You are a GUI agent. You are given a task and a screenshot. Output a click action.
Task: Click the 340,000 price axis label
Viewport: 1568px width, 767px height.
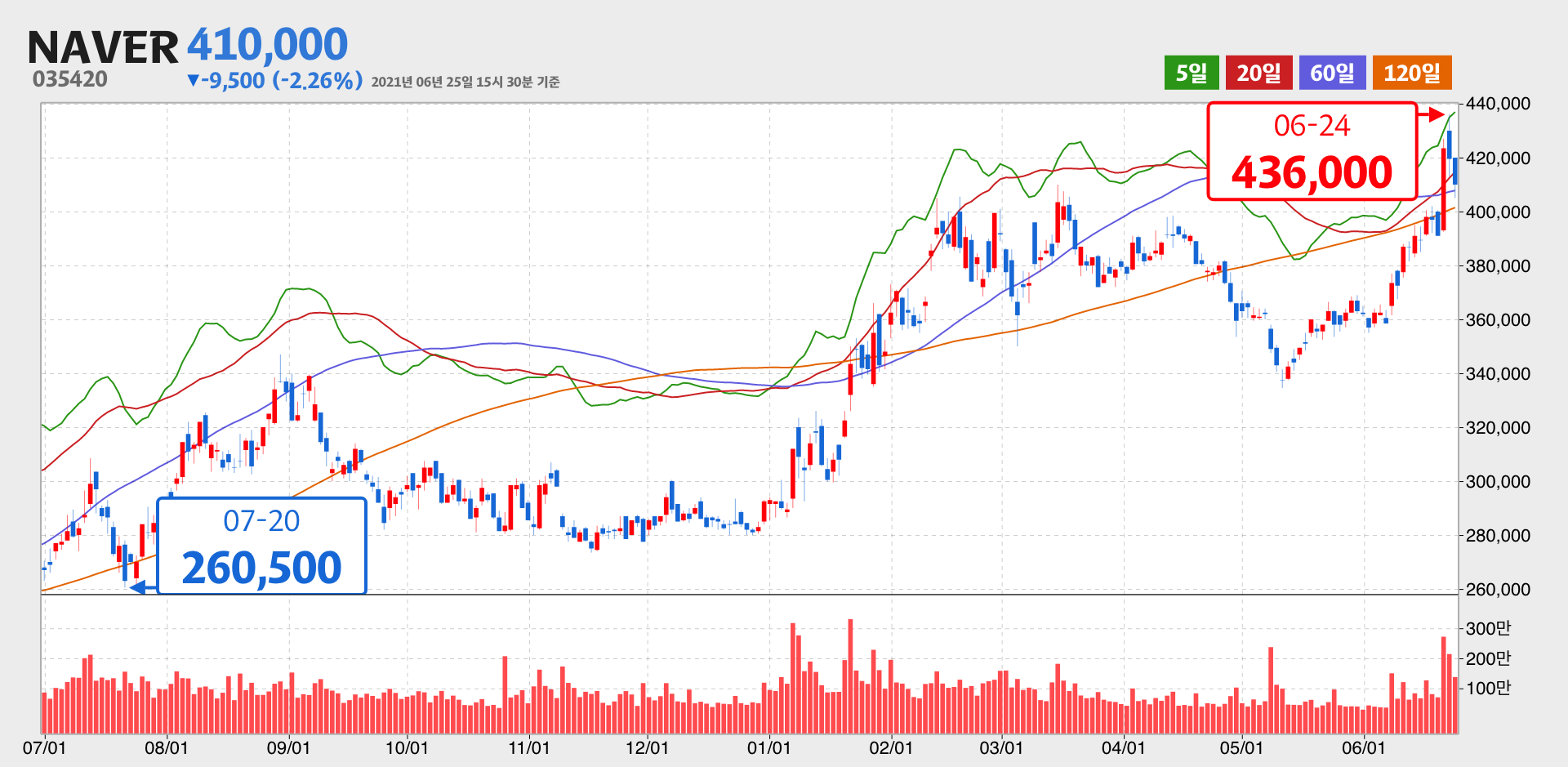click(1498, 373)
